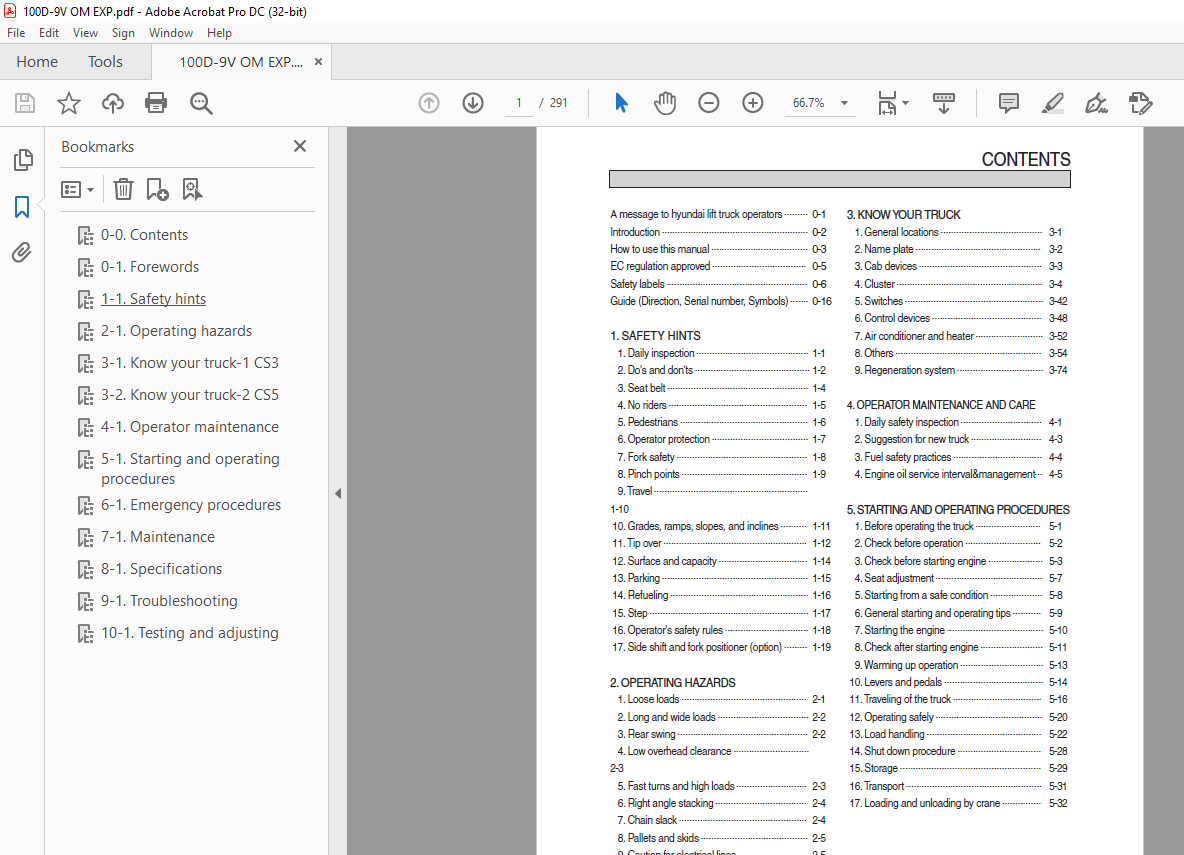Switch to the Tools tab
The width and height of the screenshot is (1184, 855).
click(105, 62)
